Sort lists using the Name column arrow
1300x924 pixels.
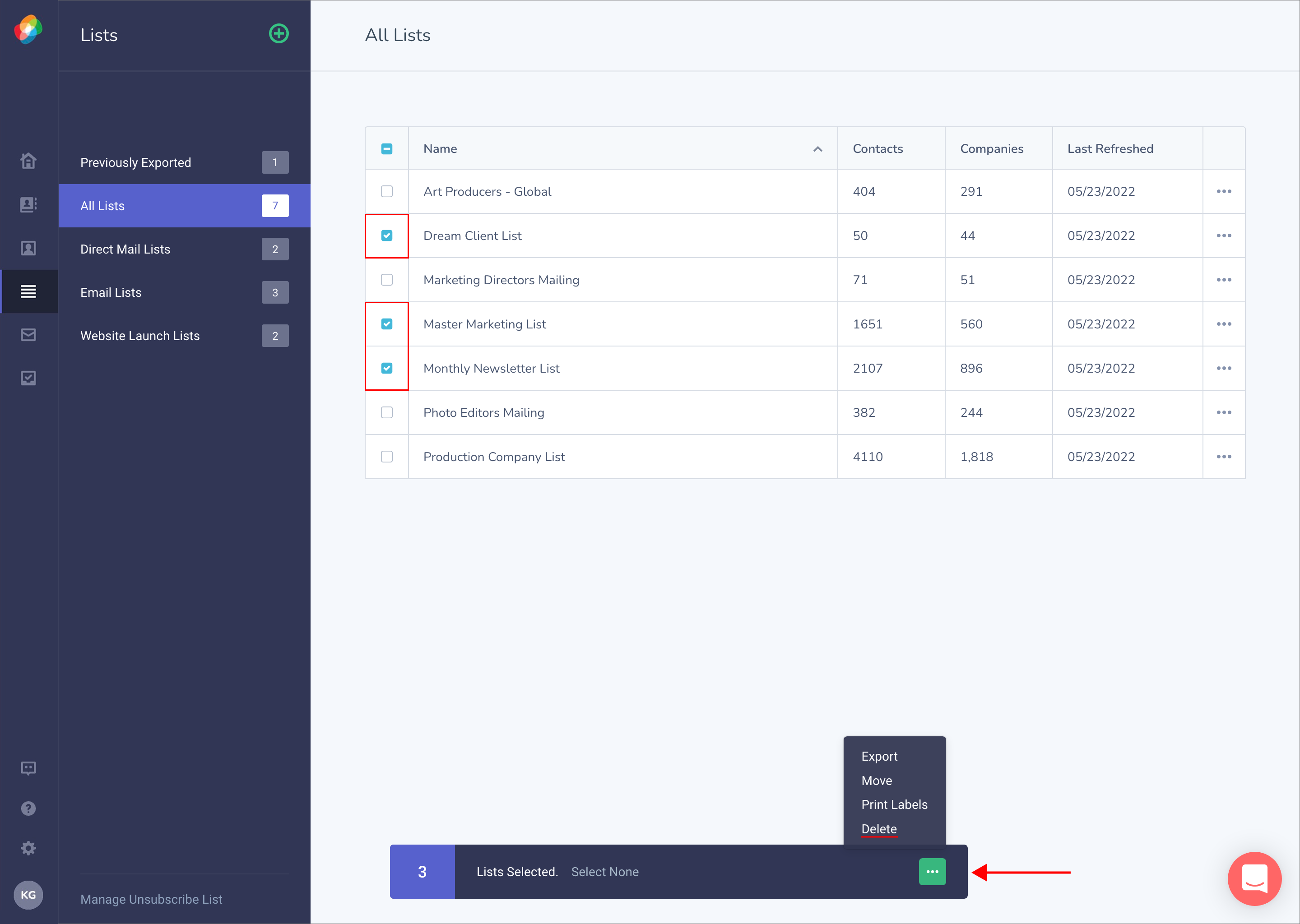tap(817, 149)
